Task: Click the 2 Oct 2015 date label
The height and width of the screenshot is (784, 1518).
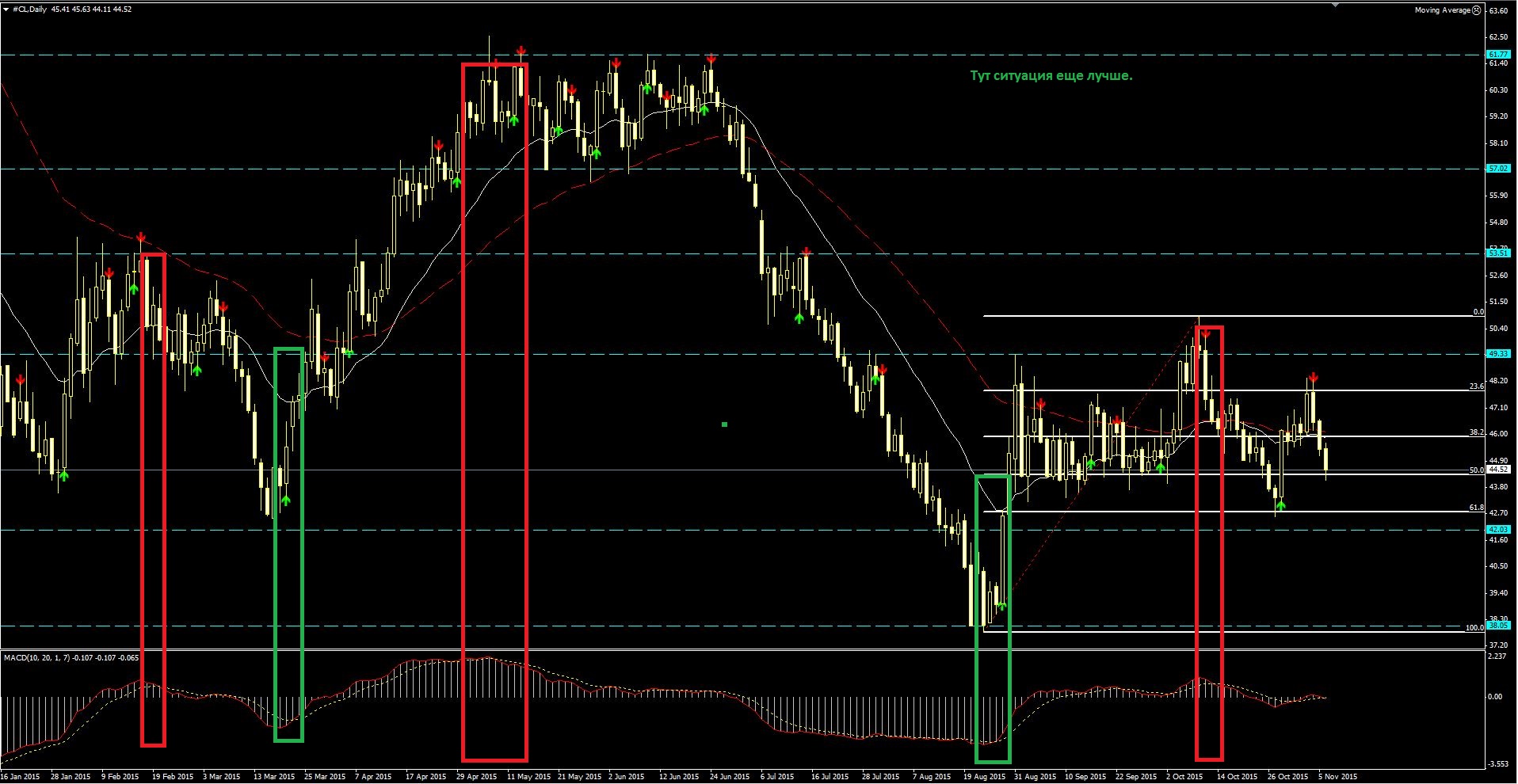Action: tap(1184, 777)
